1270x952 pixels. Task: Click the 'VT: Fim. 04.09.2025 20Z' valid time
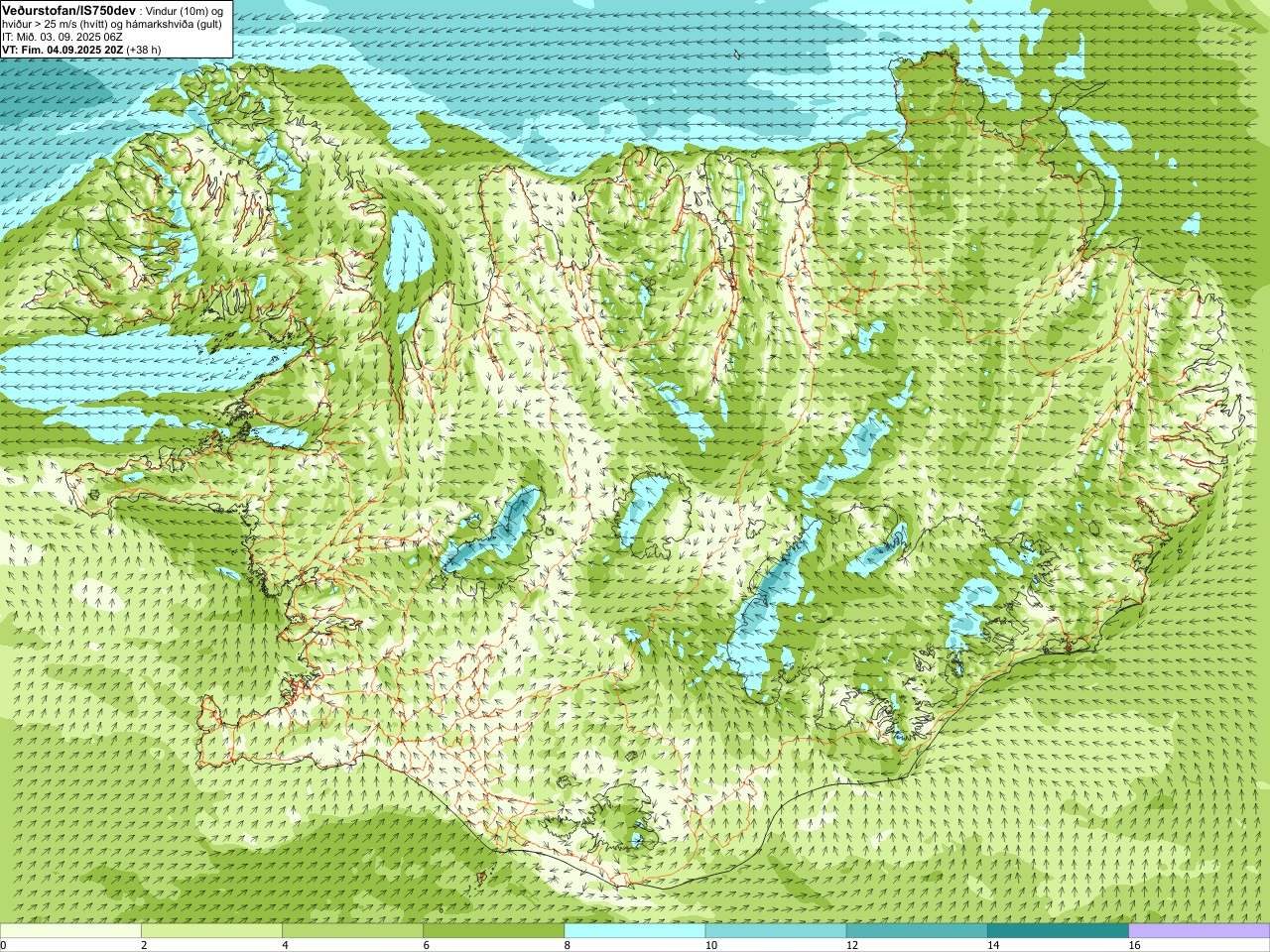tap(63, 50)
